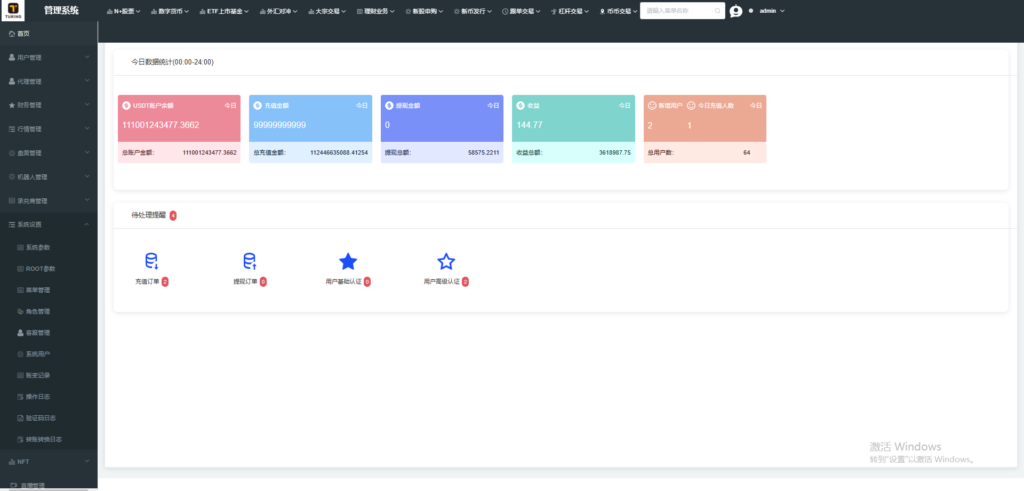The height and width of the screenshot is (491, 1024).
Task: Expand the 用户管理 sidebar menu
Action: coord(49,57)
